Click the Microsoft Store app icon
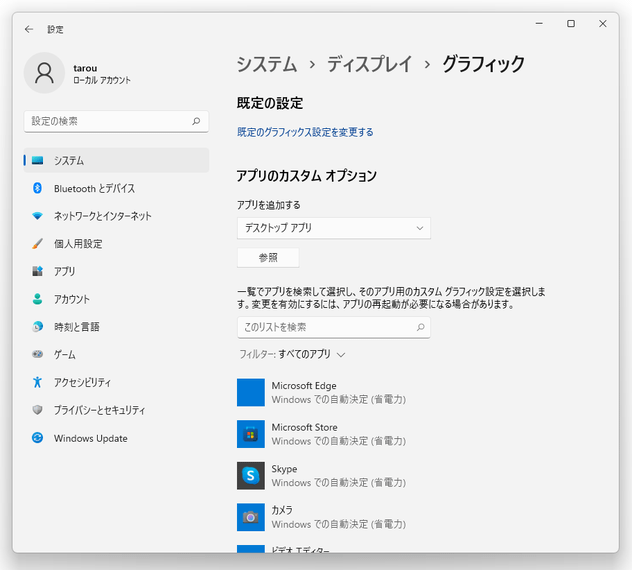 (251, 434)
